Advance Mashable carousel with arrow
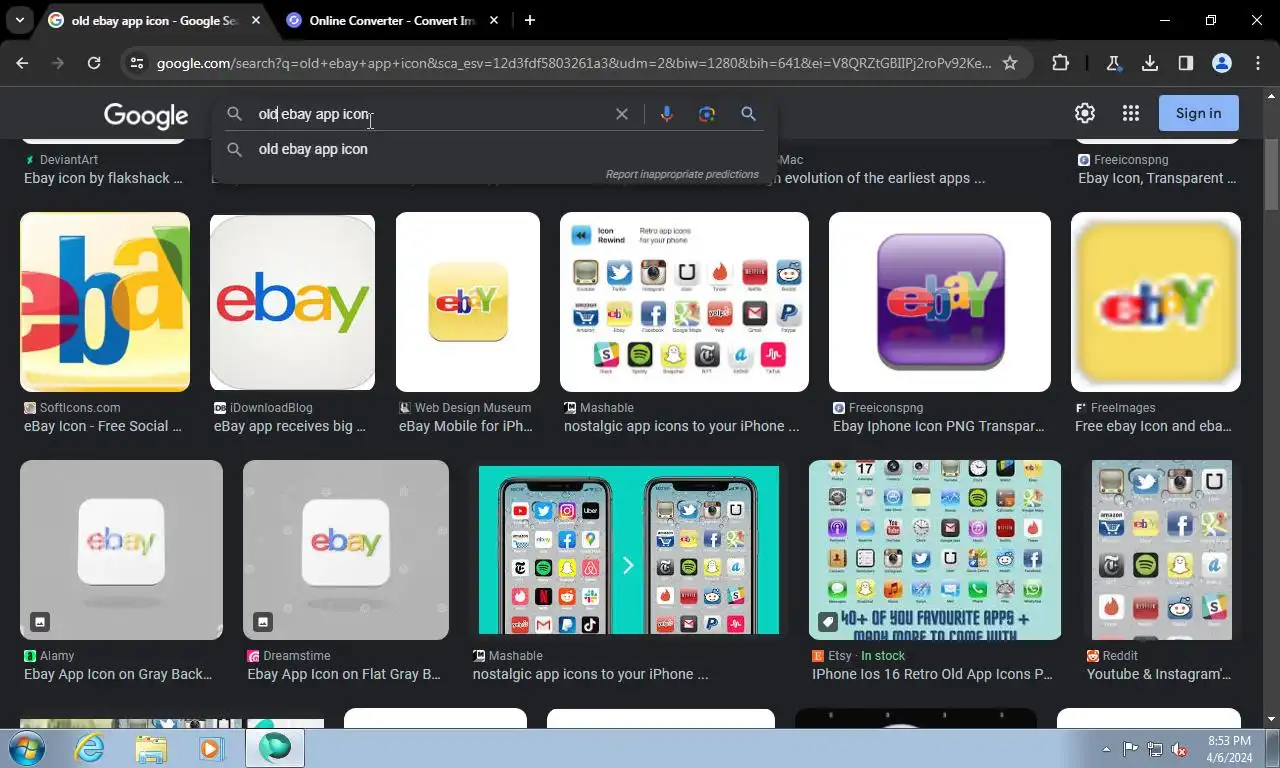This screenshot has width=1280, height=768. click(x=628, y=566)
